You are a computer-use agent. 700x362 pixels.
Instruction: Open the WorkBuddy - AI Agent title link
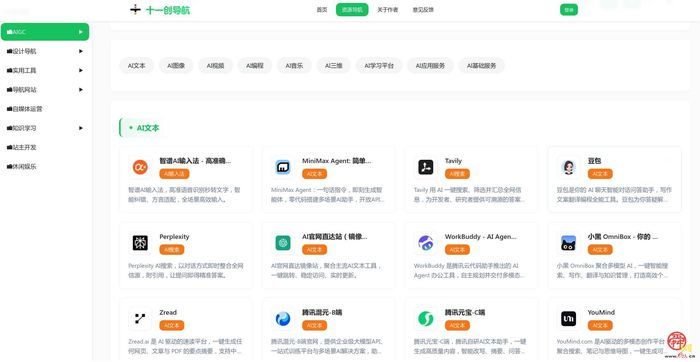pos(480,237)
